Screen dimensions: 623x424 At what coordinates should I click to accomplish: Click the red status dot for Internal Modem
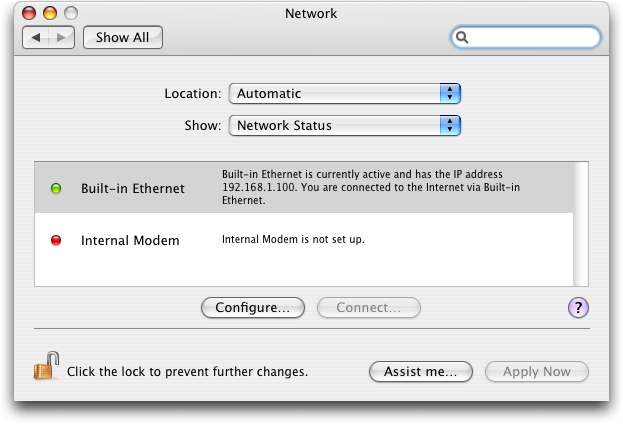pos(56,240)
